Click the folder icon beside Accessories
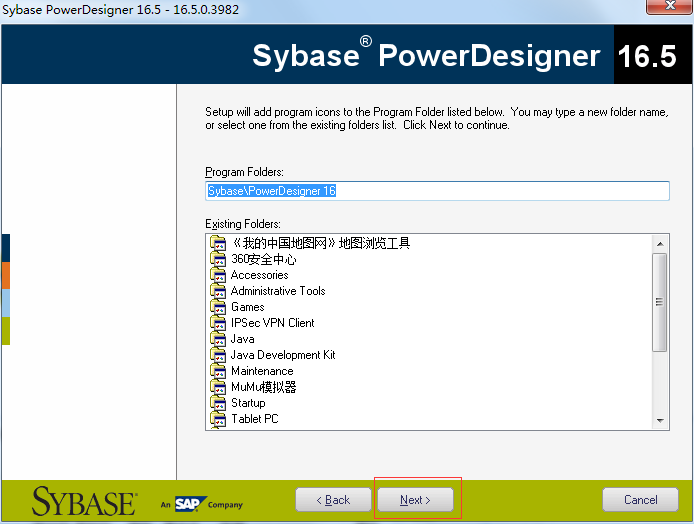 [x=218, y=275]
